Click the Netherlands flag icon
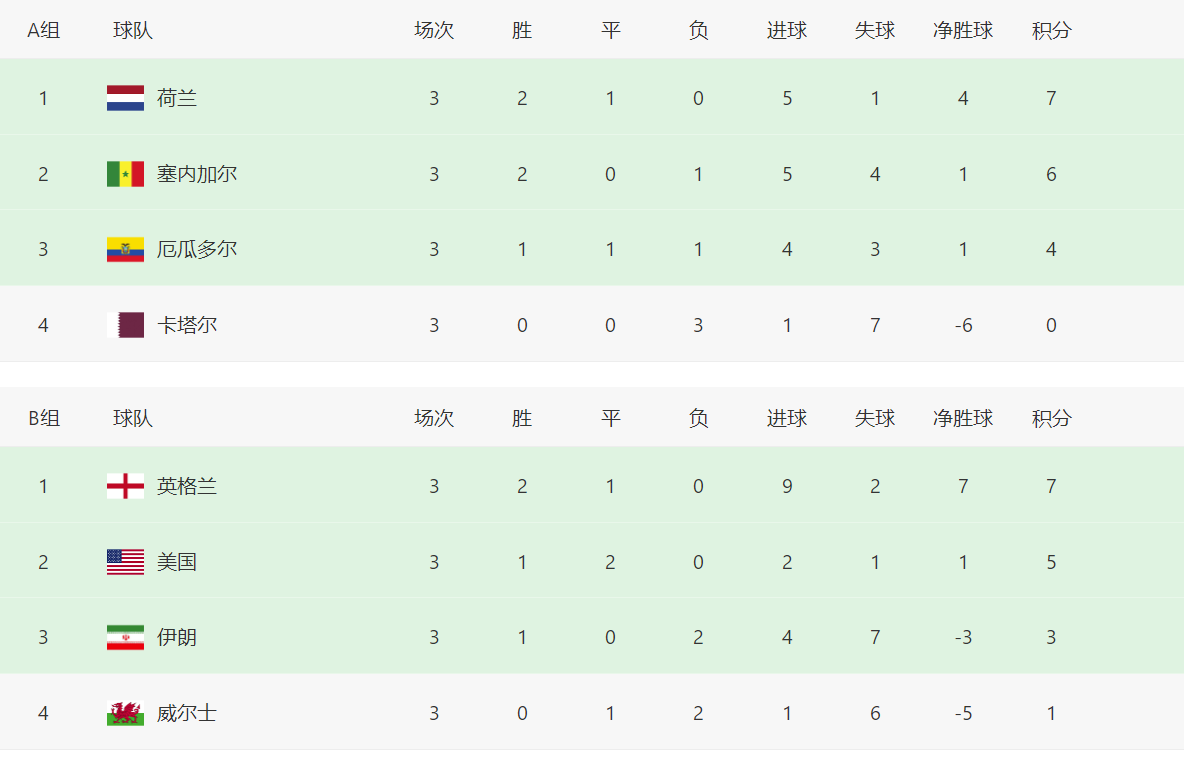Viewport: 1184px width, 762px height. tap(125, 98)
